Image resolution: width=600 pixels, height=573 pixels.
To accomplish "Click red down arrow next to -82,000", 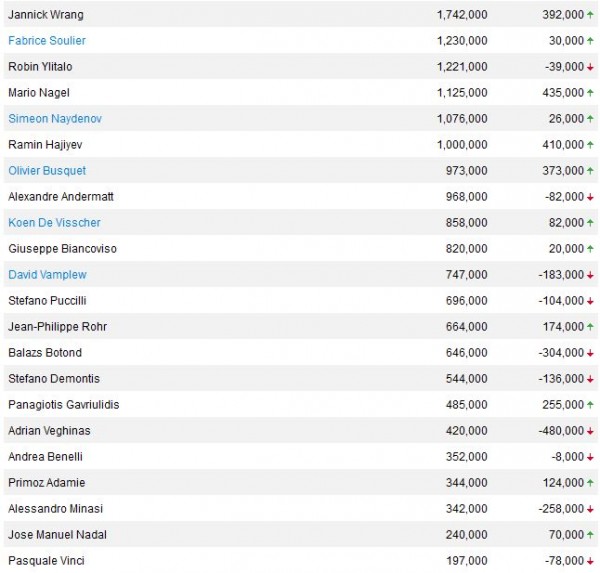I will pos(590,197).
